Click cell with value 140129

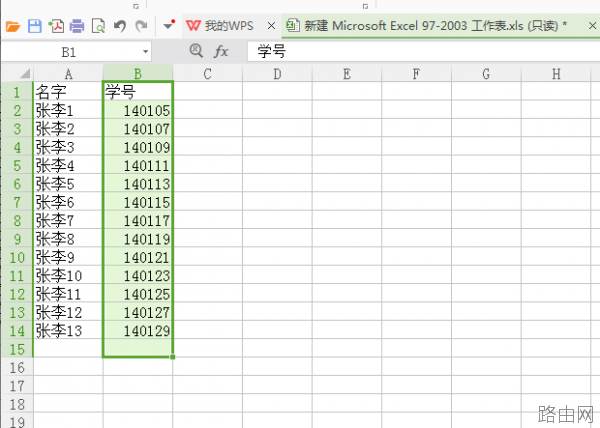pyautogui.click(x=138, y=331)
